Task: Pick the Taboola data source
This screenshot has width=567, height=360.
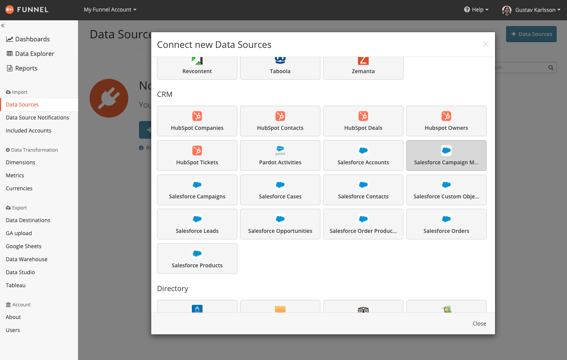Action: [280, 68]
